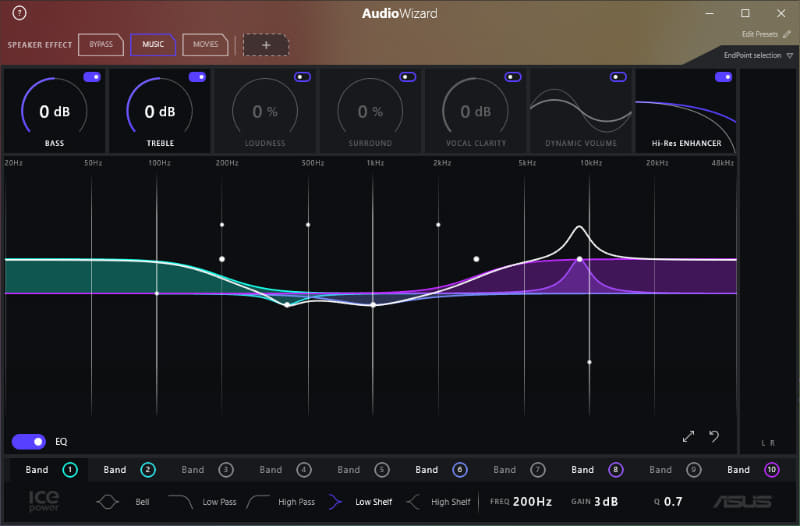Choose the High Pass filter icon
800x526 pixels.
(x=258, y=502)
